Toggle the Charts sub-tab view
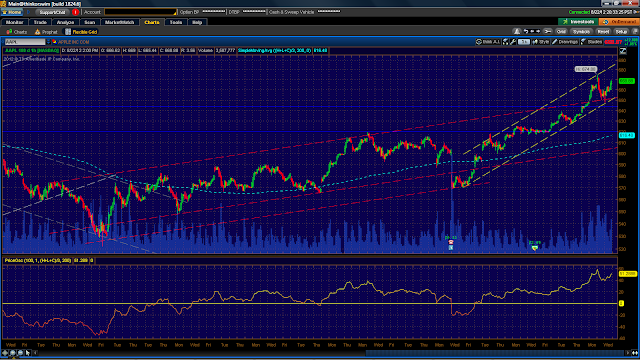The image size is (640, 360). pyautogui.click(x=17, y=32)
